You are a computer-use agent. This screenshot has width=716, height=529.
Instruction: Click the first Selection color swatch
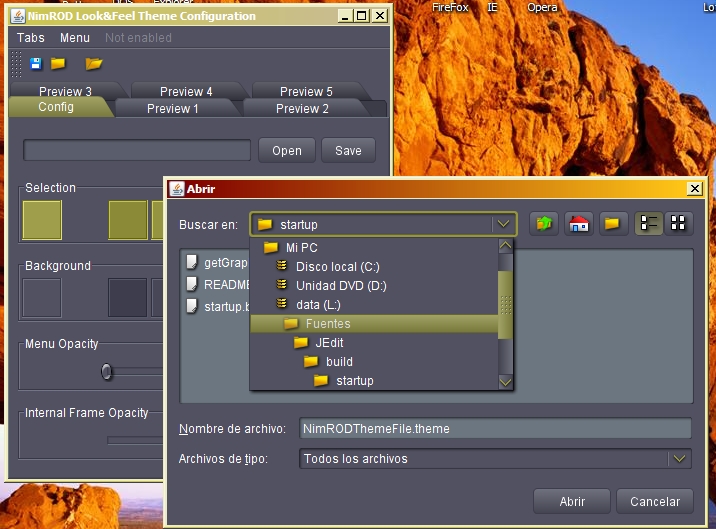[x=42, y=220]
